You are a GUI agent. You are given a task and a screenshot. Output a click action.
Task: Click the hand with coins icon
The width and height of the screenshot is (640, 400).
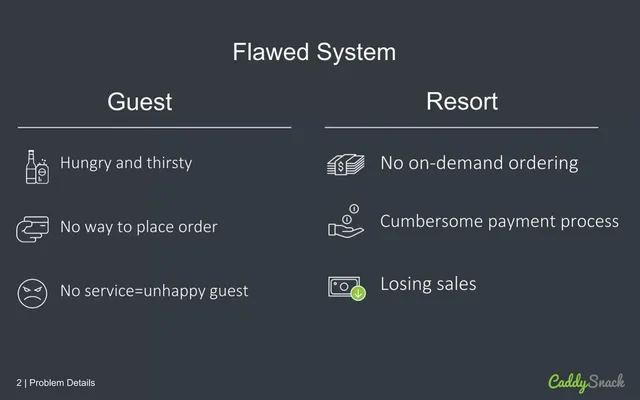pos(346,221)
